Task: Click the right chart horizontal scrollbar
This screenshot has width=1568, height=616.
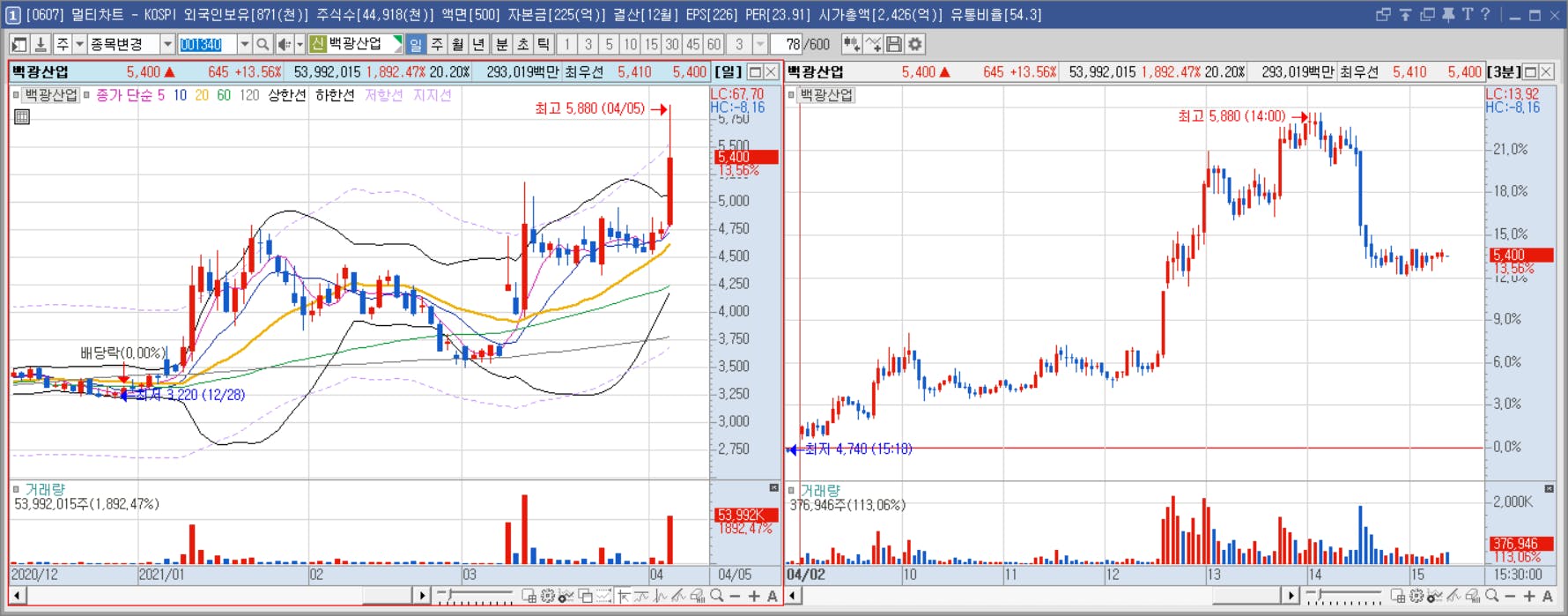Action: tap(1042, 597)
